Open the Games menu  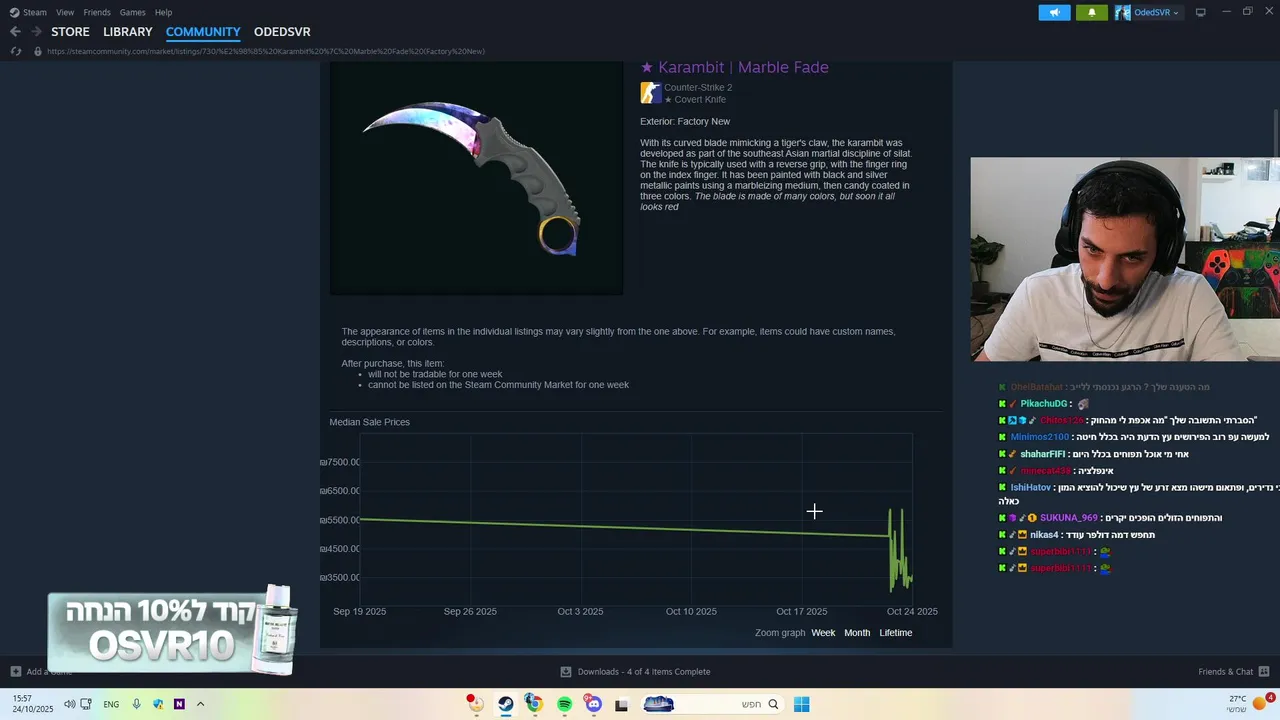[132, 12]
